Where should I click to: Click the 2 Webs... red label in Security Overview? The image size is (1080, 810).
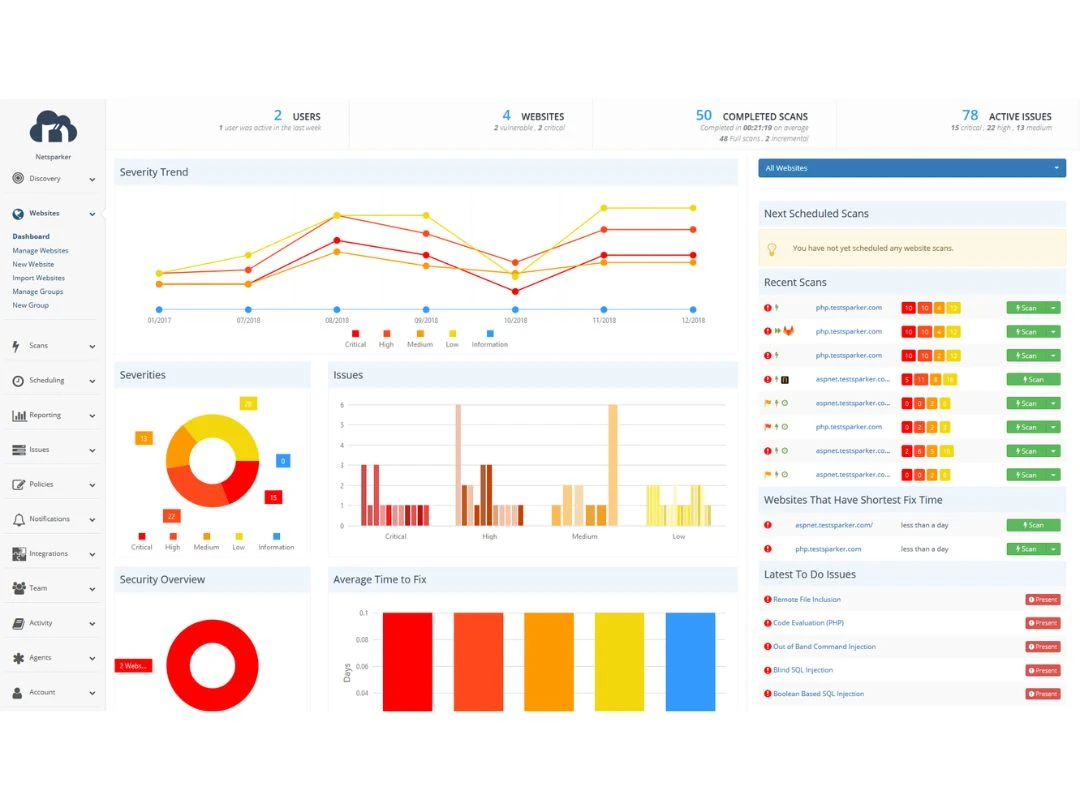point(133,666)
